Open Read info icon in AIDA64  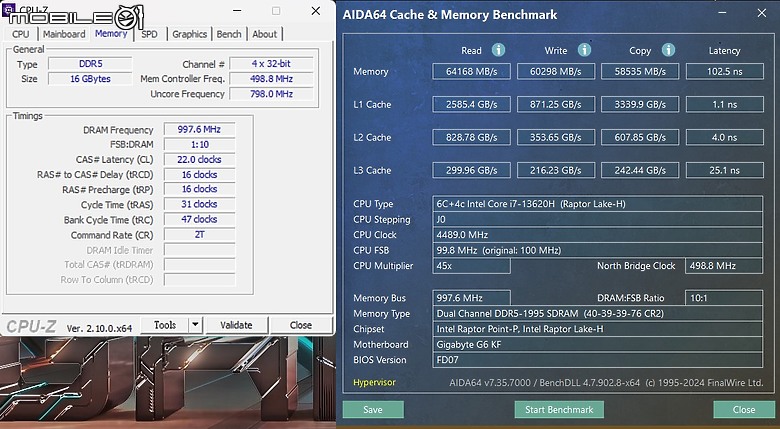point(498,50)
